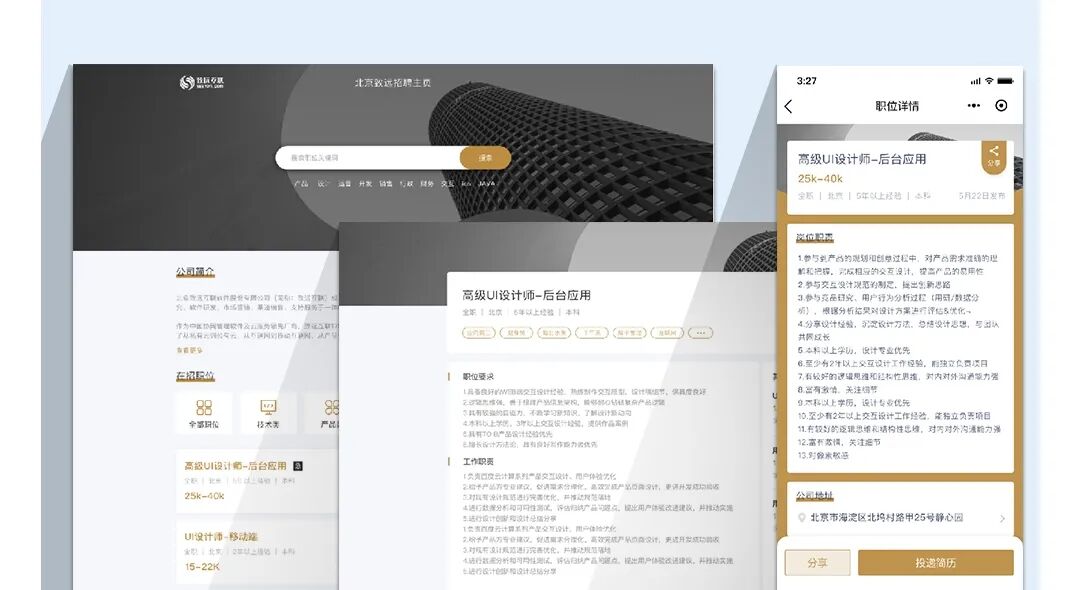This screenshot has width=1080, height=590.
Task: Select the JAVA quick keyword under search
Action: pos(487,184)
